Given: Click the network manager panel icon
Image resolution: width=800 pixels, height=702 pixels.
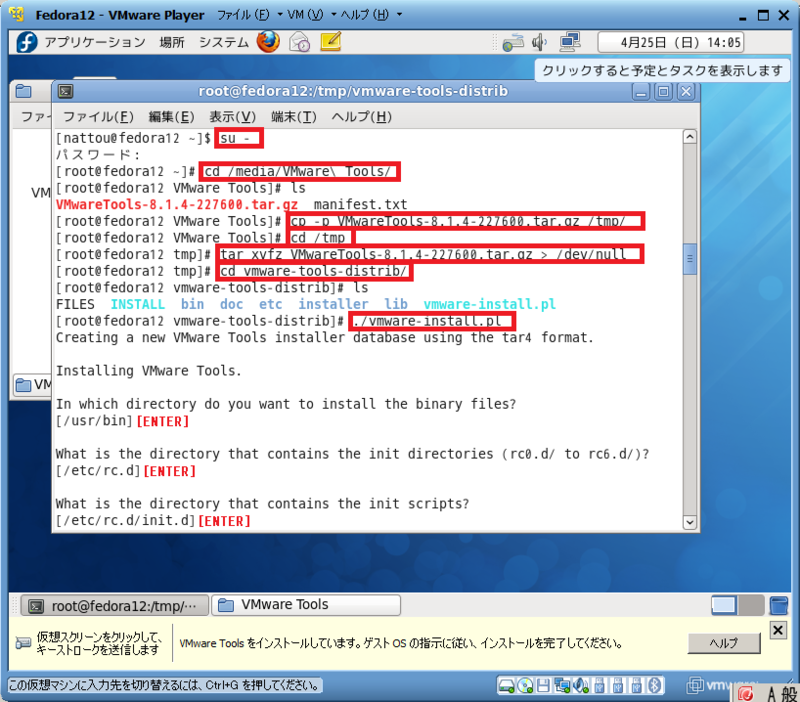Looking at the screenshot, I should point(513,42).
